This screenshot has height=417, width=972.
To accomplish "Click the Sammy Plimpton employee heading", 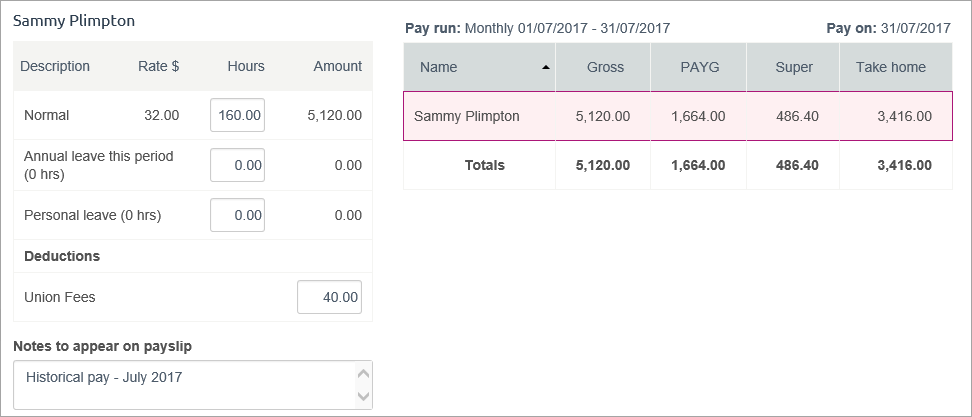I will click(74, 20).
